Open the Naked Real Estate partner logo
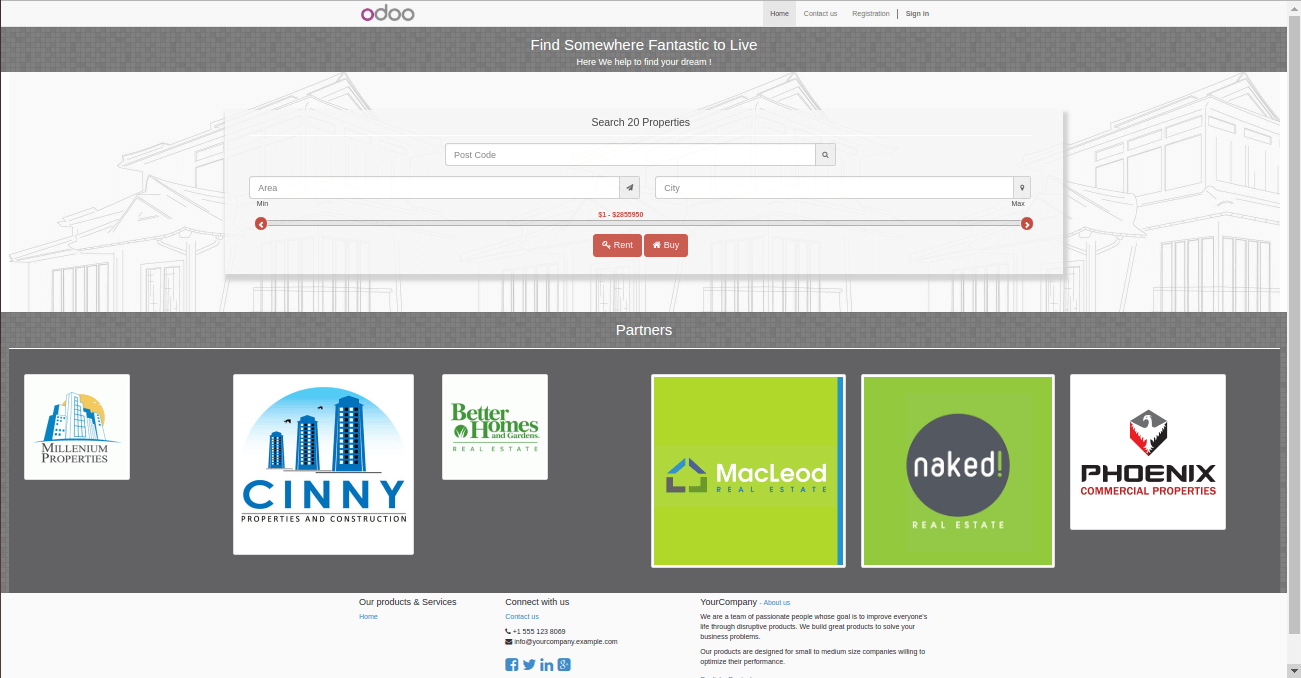Image resolution: width=1301 pixels, height=678 pixels. (x=958, y=471)
